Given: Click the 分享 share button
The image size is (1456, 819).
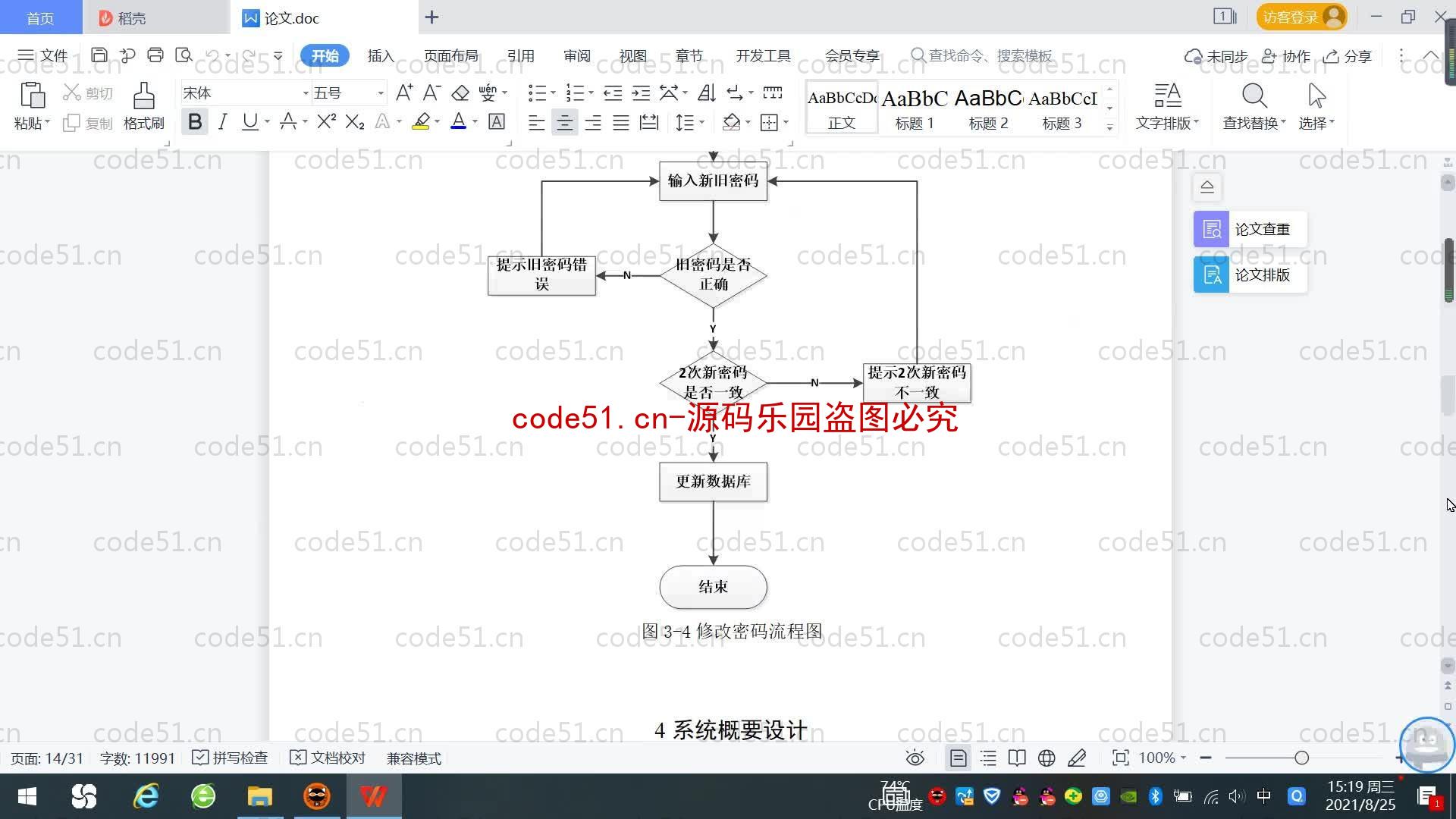Looking at the screenshot, I should tap(1348, 56).
